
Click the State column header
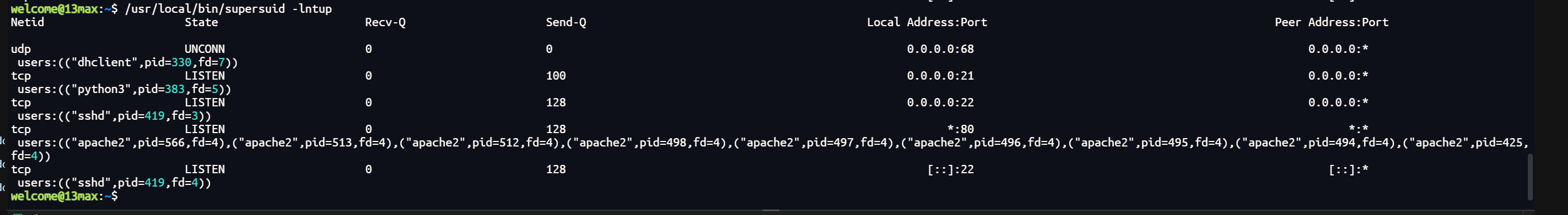[201, 22]
